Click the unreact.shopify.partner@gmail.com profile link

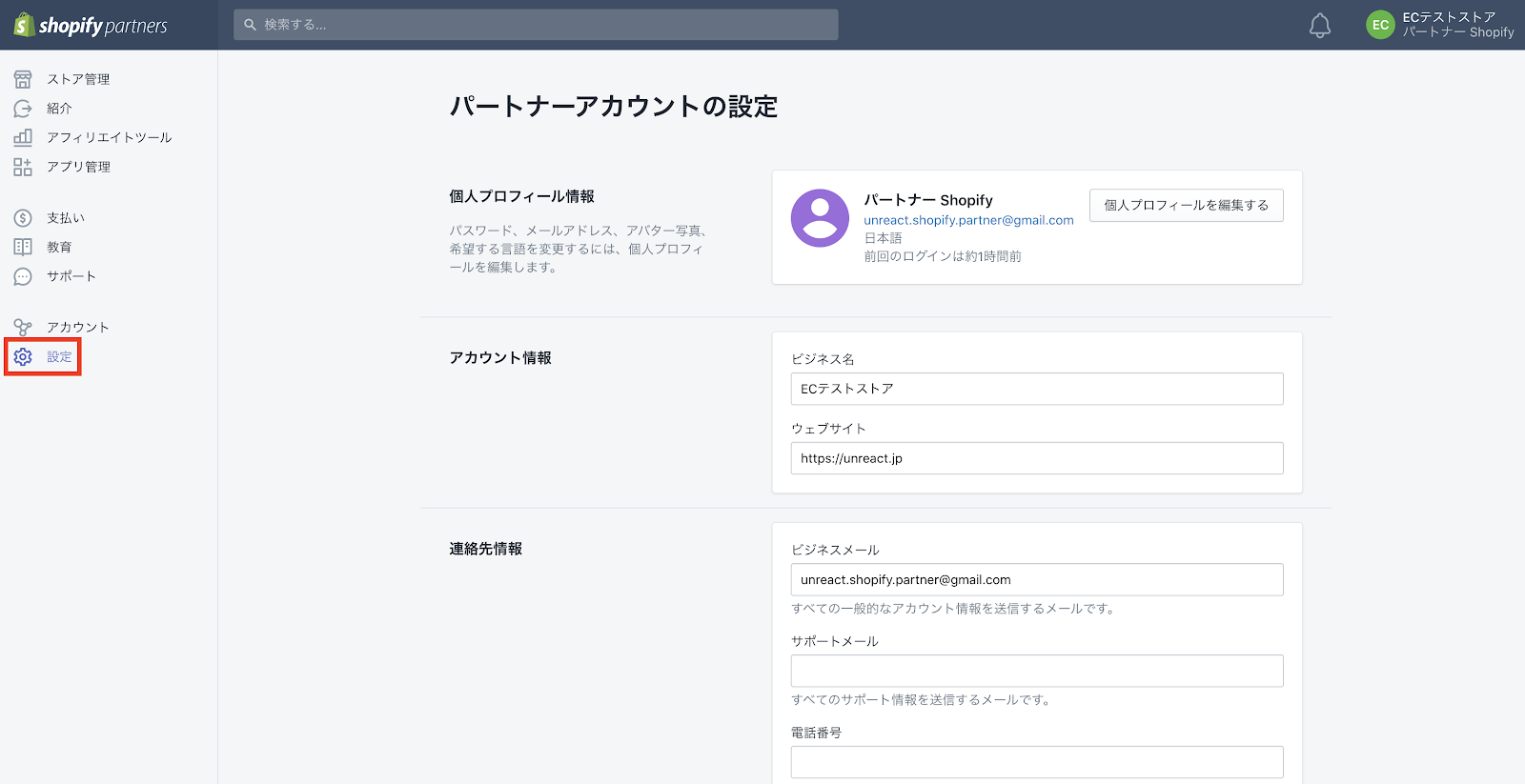(x=968, y=220)
